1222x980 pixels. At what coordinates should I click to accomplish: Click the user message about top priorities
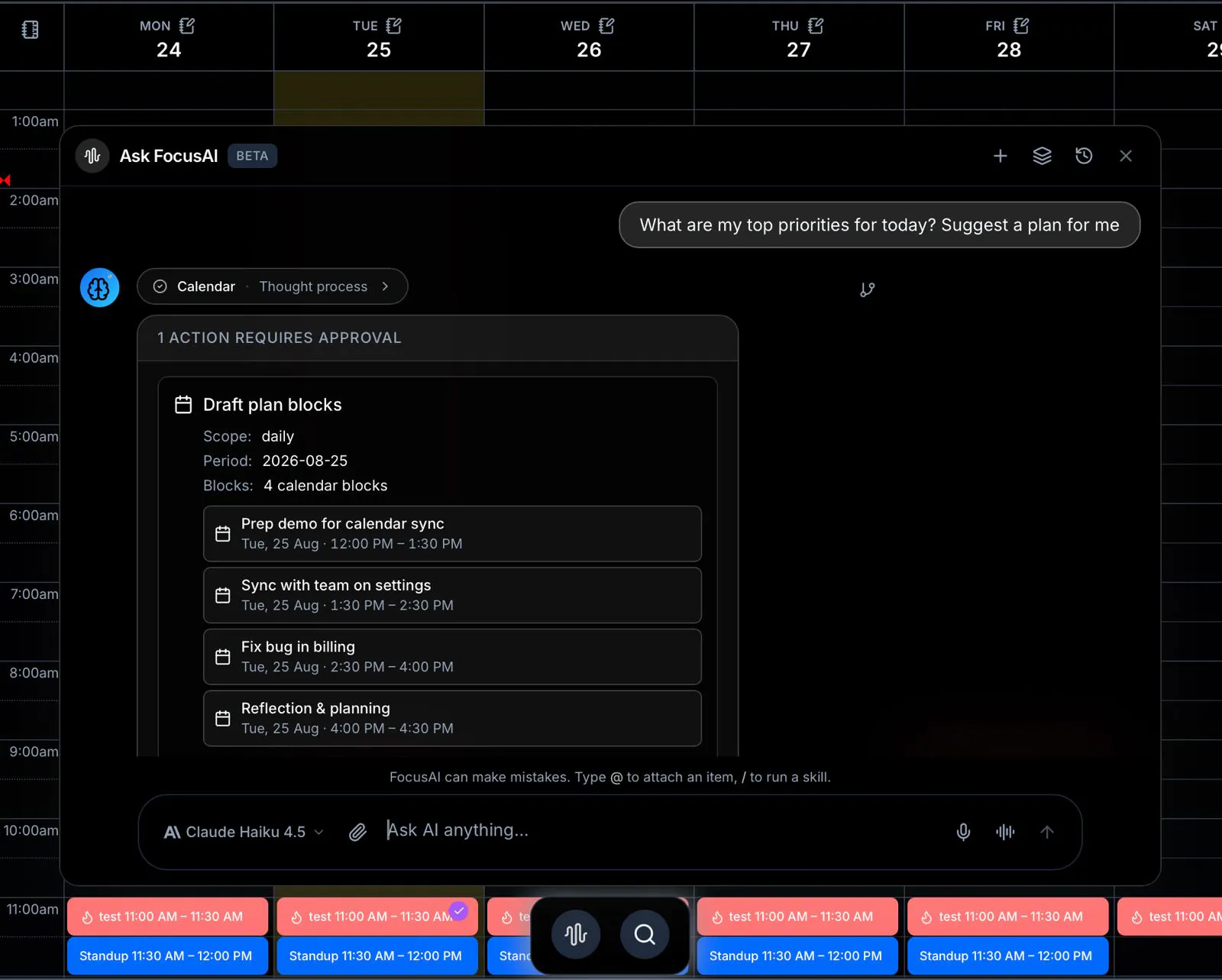879,225
